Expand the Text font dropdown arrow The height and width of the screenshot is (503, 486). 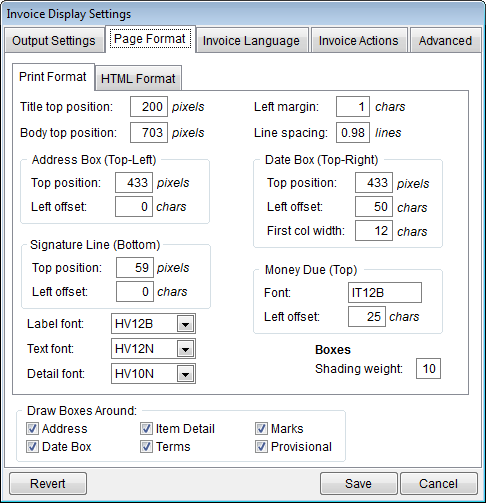[x=185, y=349]
